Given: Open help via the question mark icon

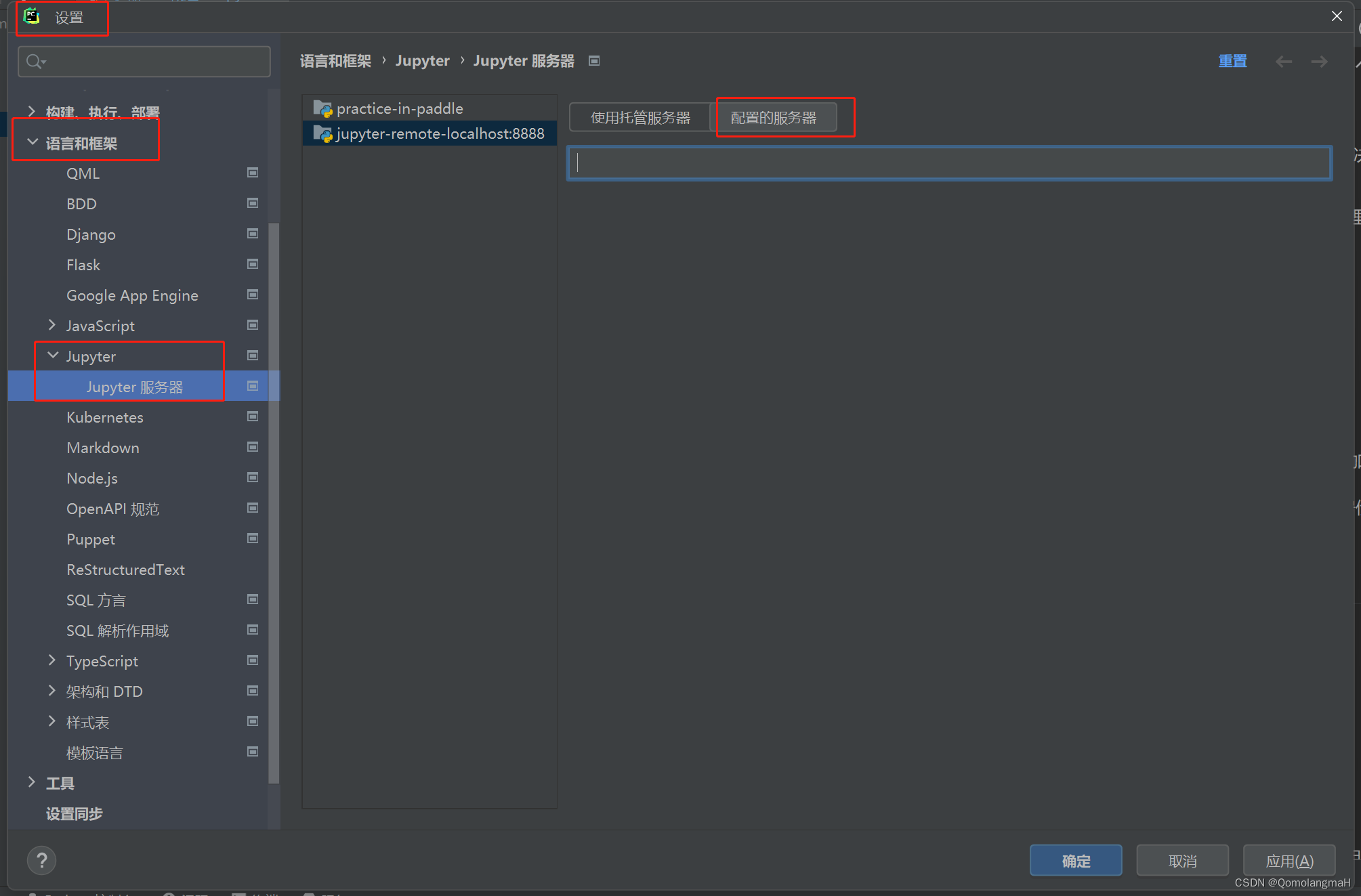Looking at the screenshot, I should 41,860.
